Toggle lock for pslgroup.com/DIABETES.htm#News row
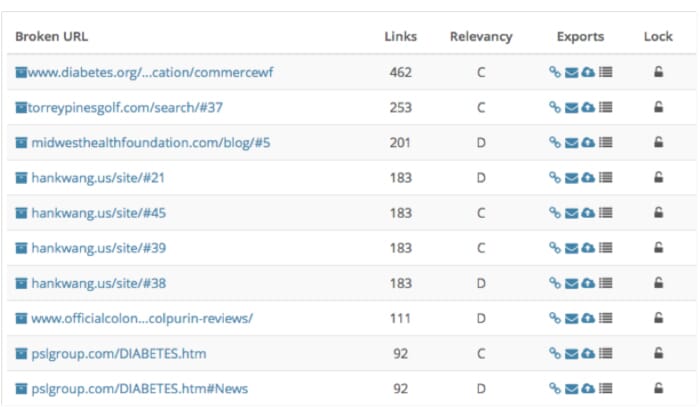 point(658,388)
